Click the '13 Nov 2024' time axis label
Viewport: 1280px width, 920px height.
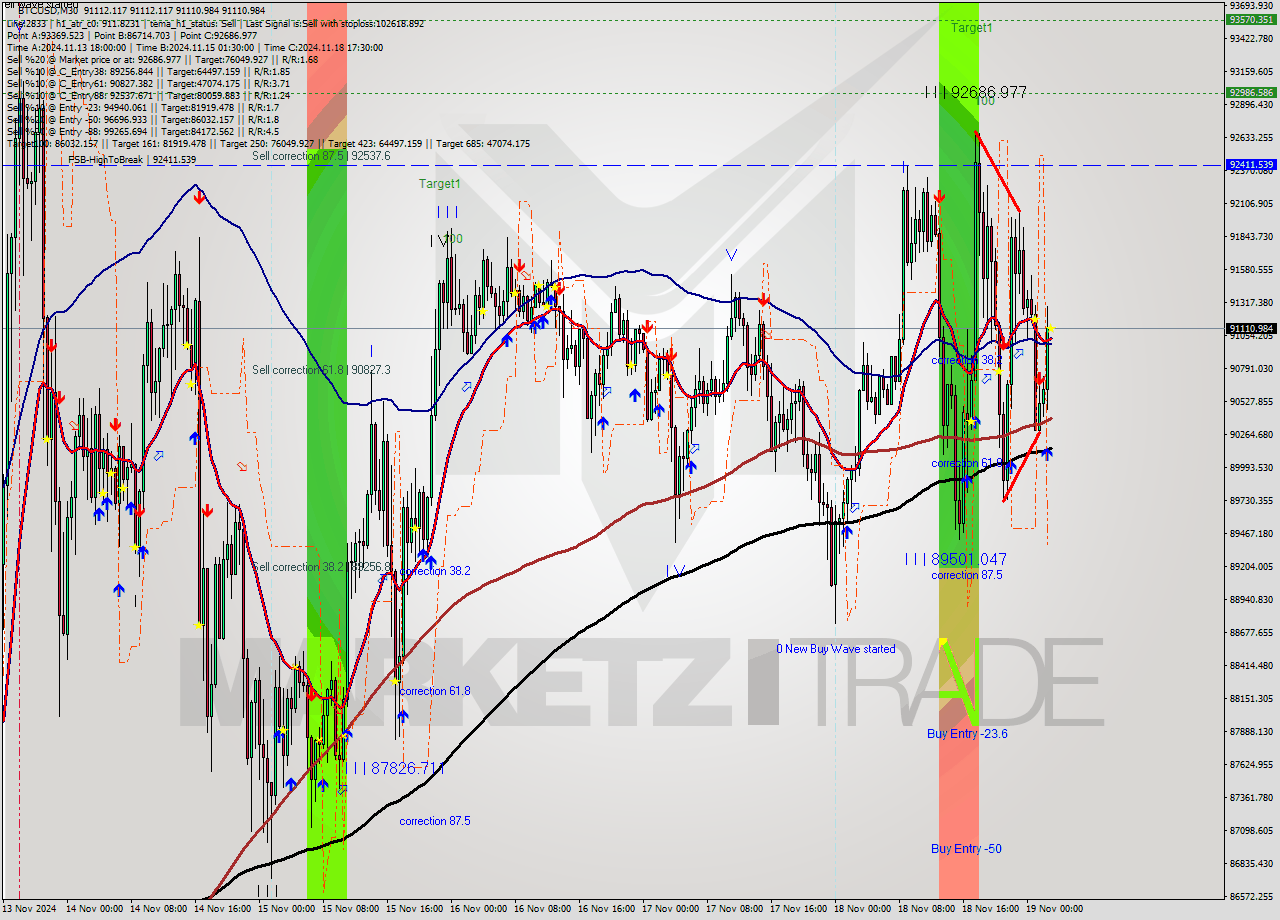coord(31,909)
